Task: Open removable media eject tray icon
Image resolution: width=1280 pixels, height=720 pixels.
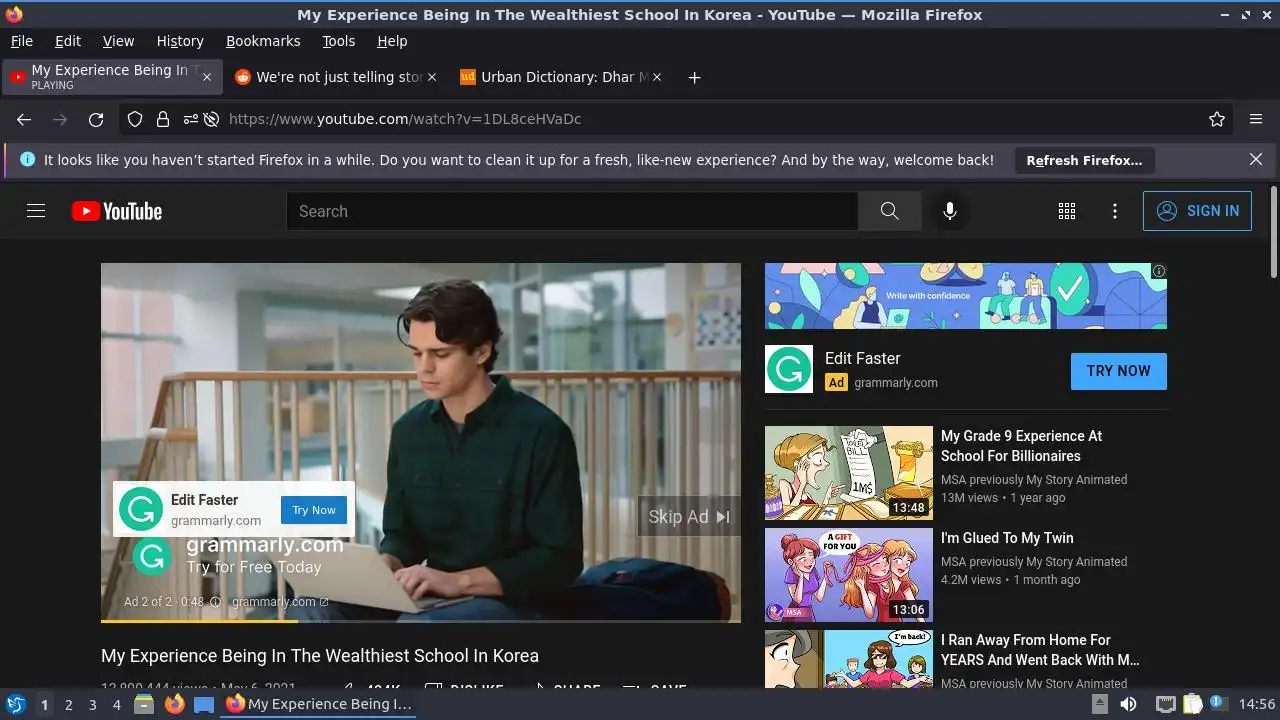Action: pos(1099,704)
